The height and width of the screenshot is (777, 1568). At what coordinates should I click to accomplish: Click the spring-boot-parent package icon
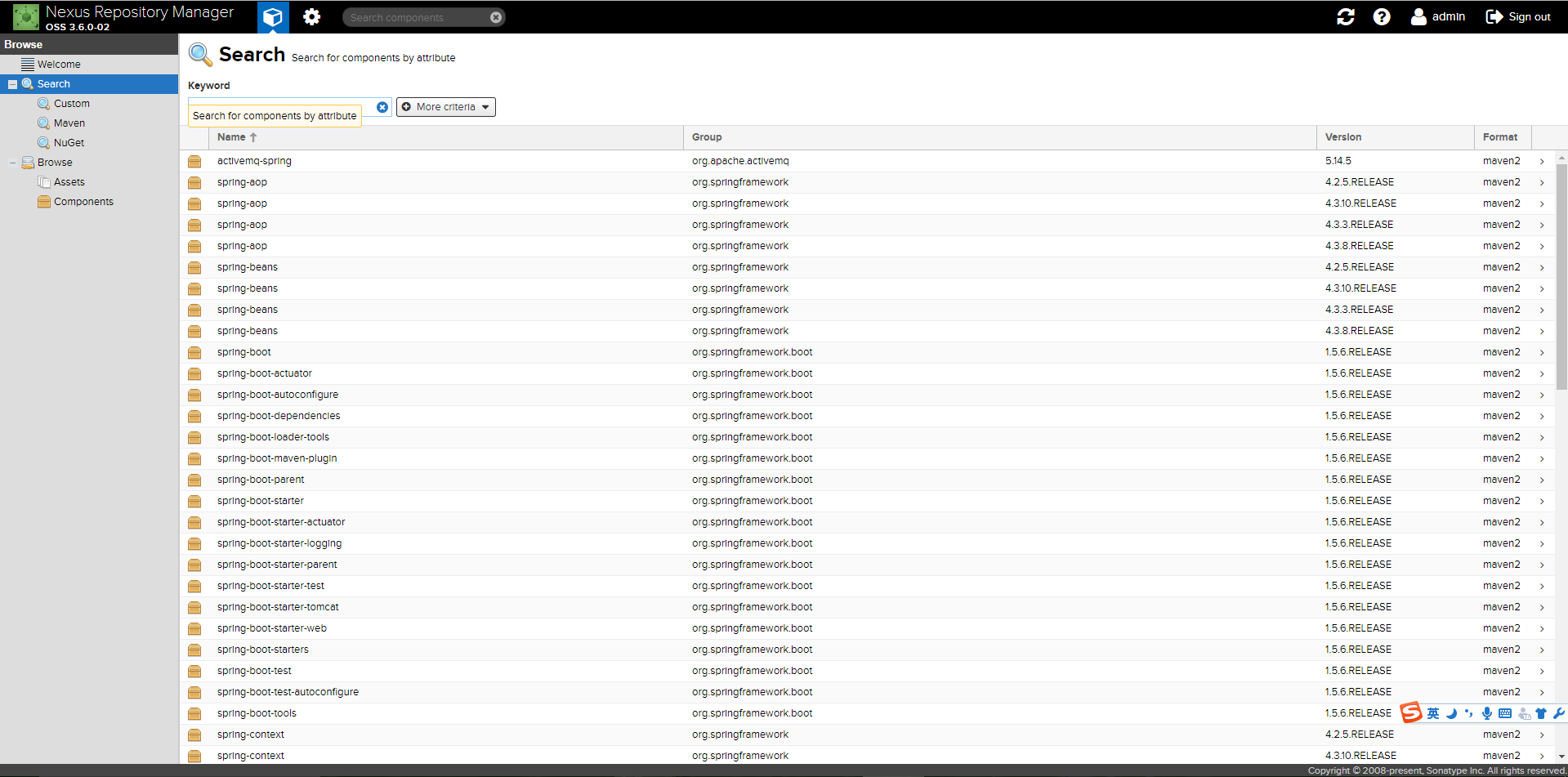(x=194, y=480)
